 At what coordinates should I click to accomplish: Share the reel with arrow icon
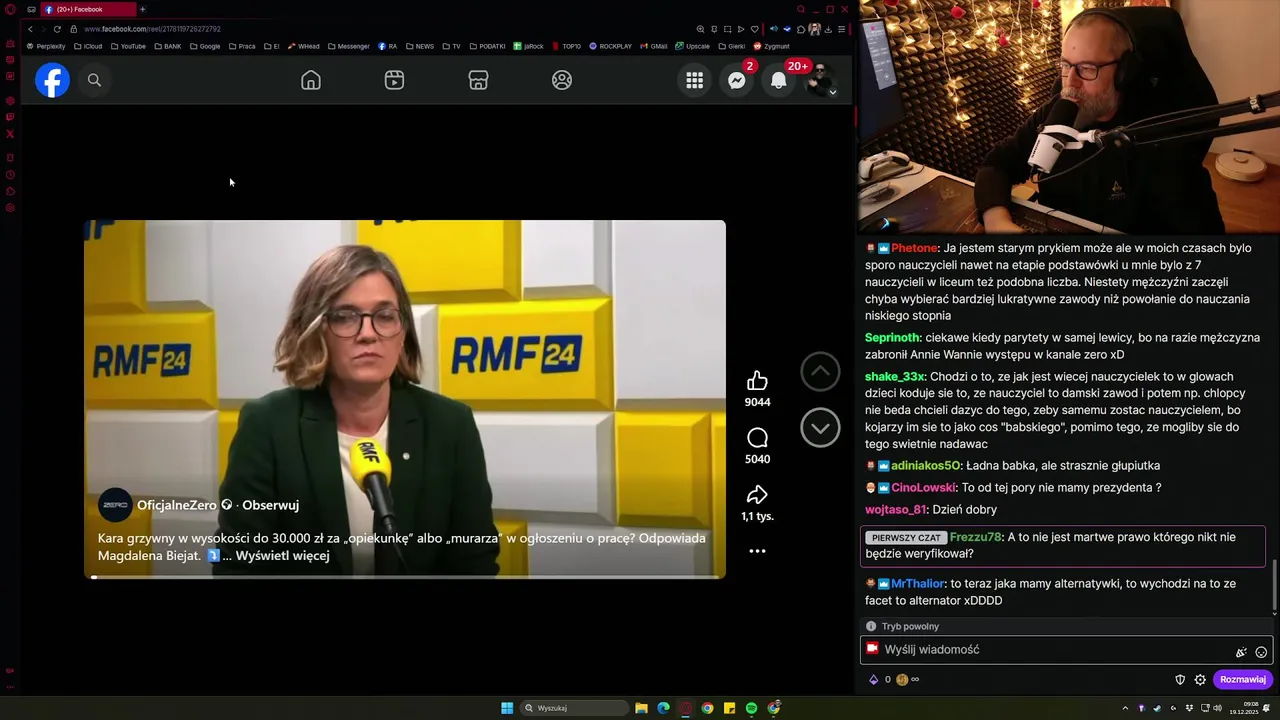pos(757,494)
